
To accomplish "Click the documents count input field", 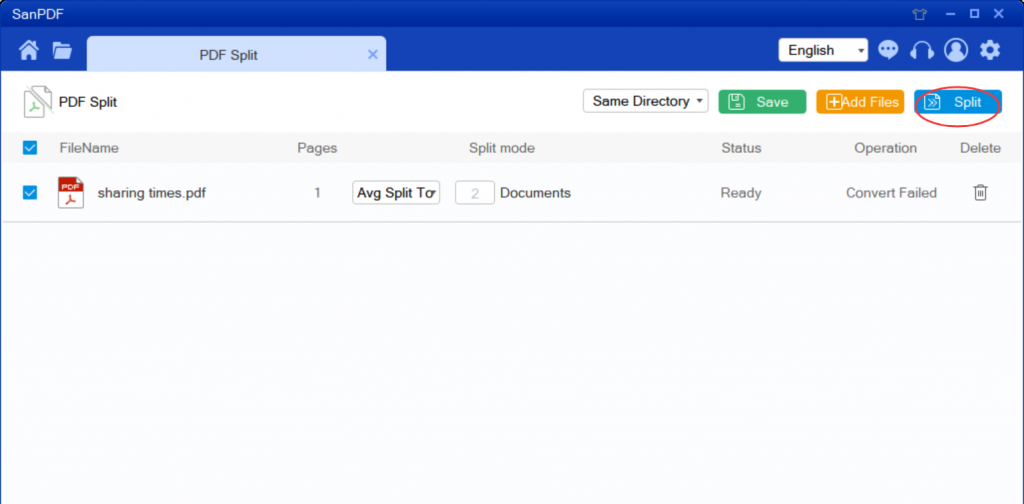I will (x=475, y=193).
